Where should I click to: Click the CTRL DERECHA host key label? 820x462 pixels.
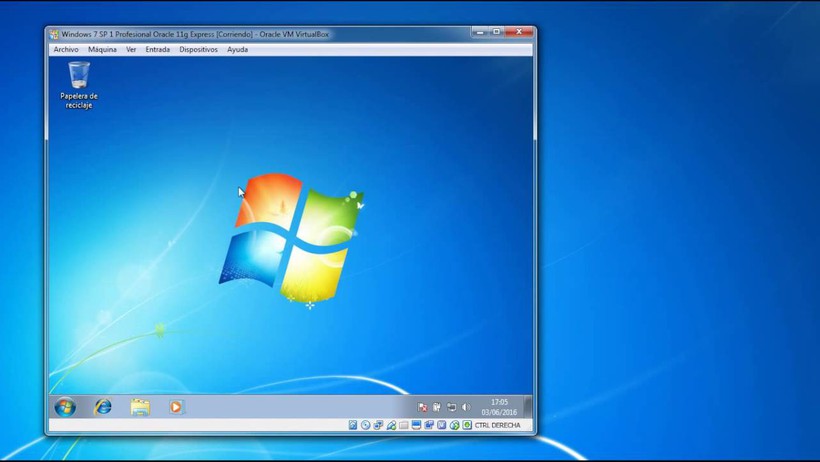pyautogui.click(x=497, y=425)
